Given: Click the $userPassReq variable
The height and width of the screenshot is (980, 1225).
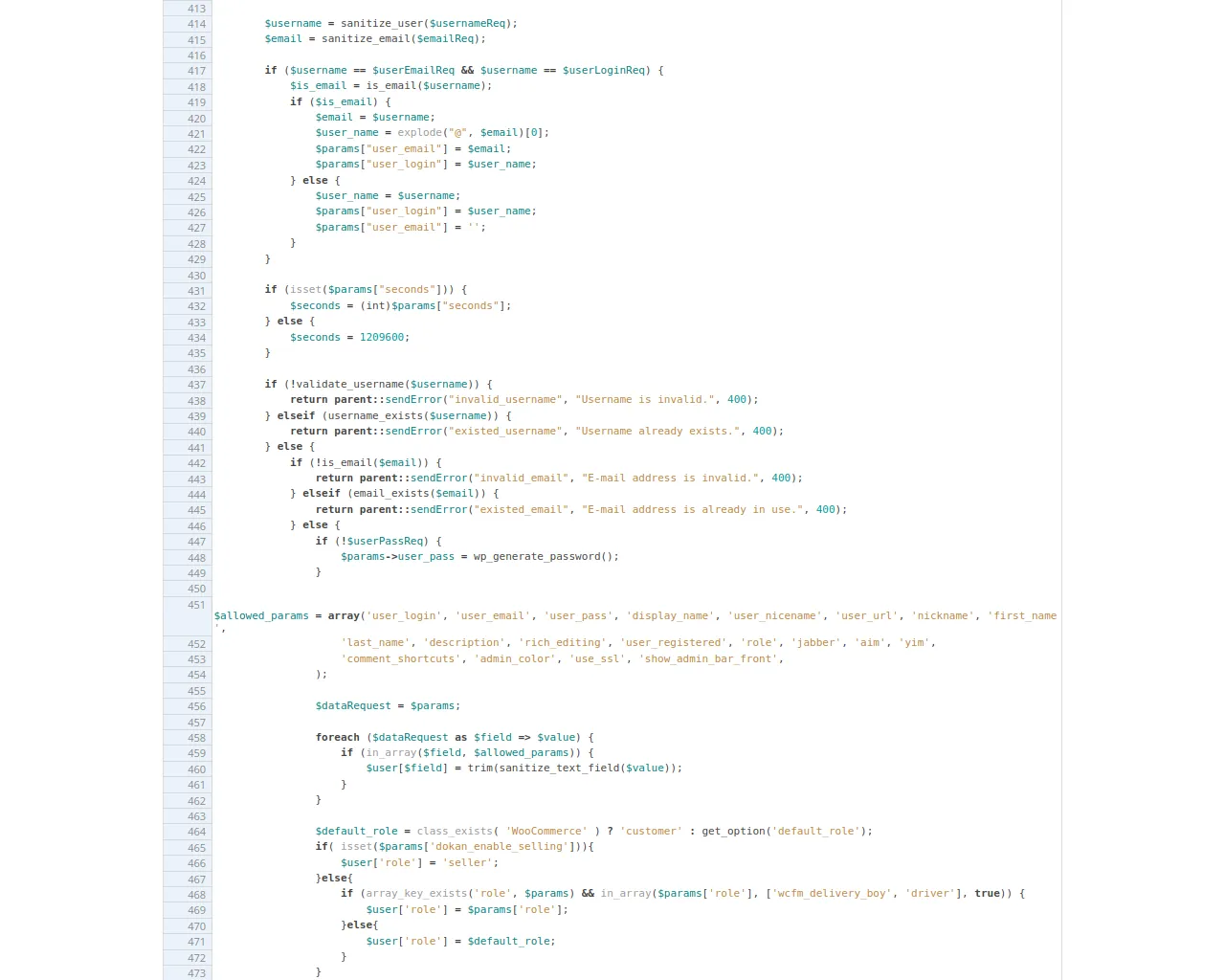Looking at the screenshot, I should 385,541.
